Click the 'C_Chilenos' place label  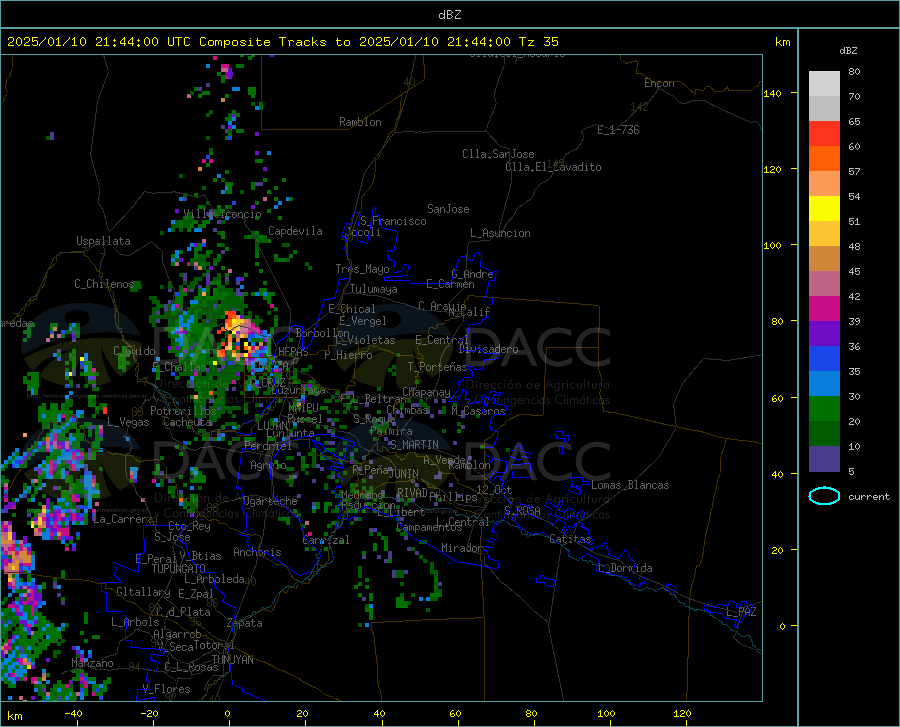[x=104, y=284]
